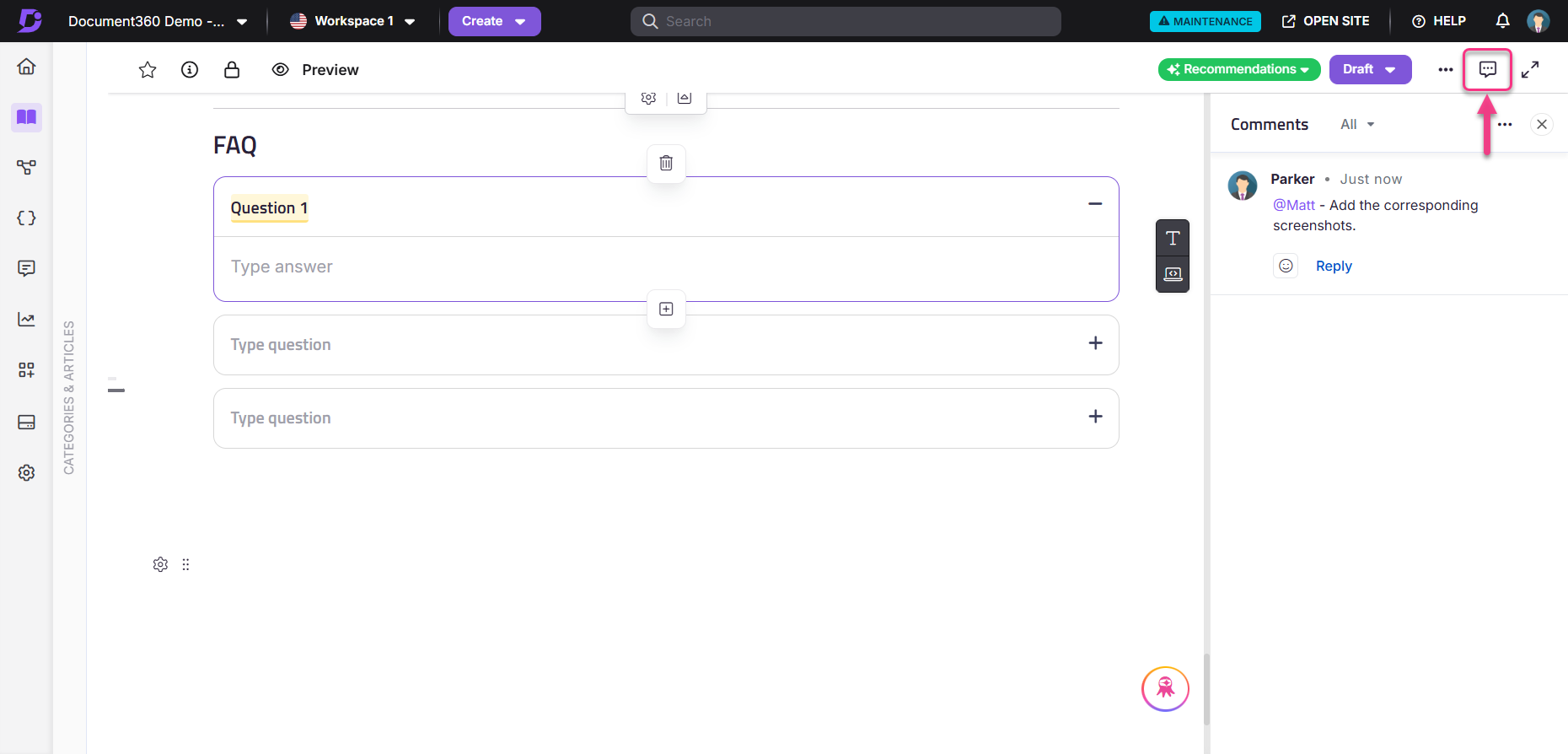The image size is (1568, 754).
Task: Add emoji reaction to Parker's comment
Action: click(x=1286, y=266)
